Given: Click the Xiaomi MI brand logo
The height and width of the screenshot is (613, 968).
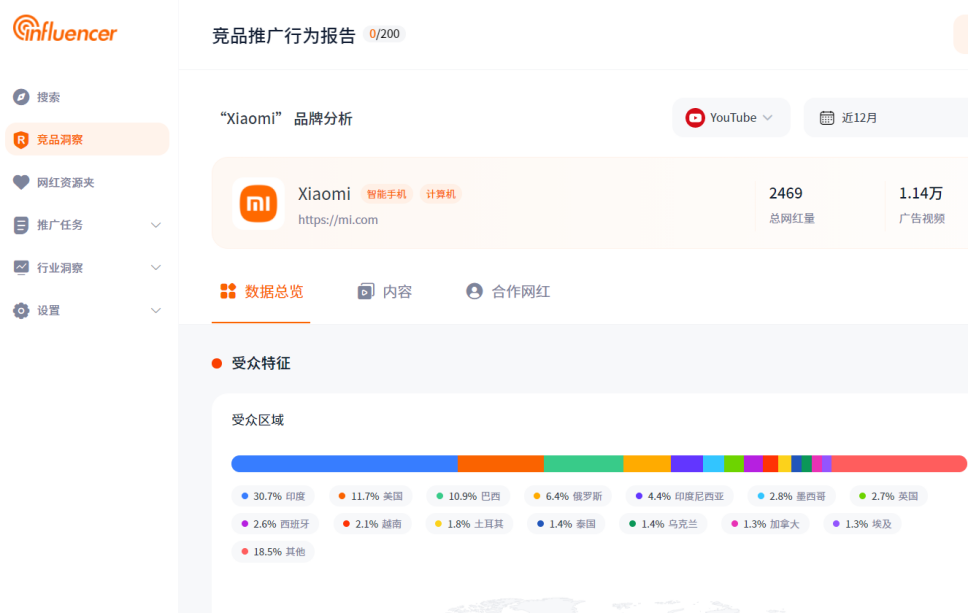Looking at the screenshot, I should click(258, 203).
